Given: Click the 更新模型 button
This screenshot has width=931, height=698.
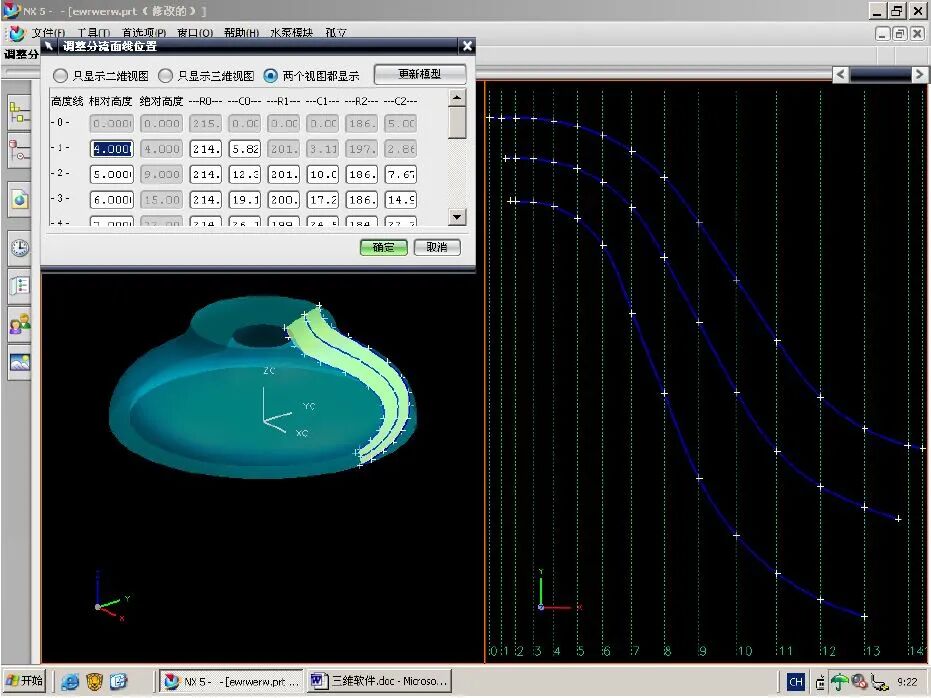Looking at the screenshot, I should point(420,74).
